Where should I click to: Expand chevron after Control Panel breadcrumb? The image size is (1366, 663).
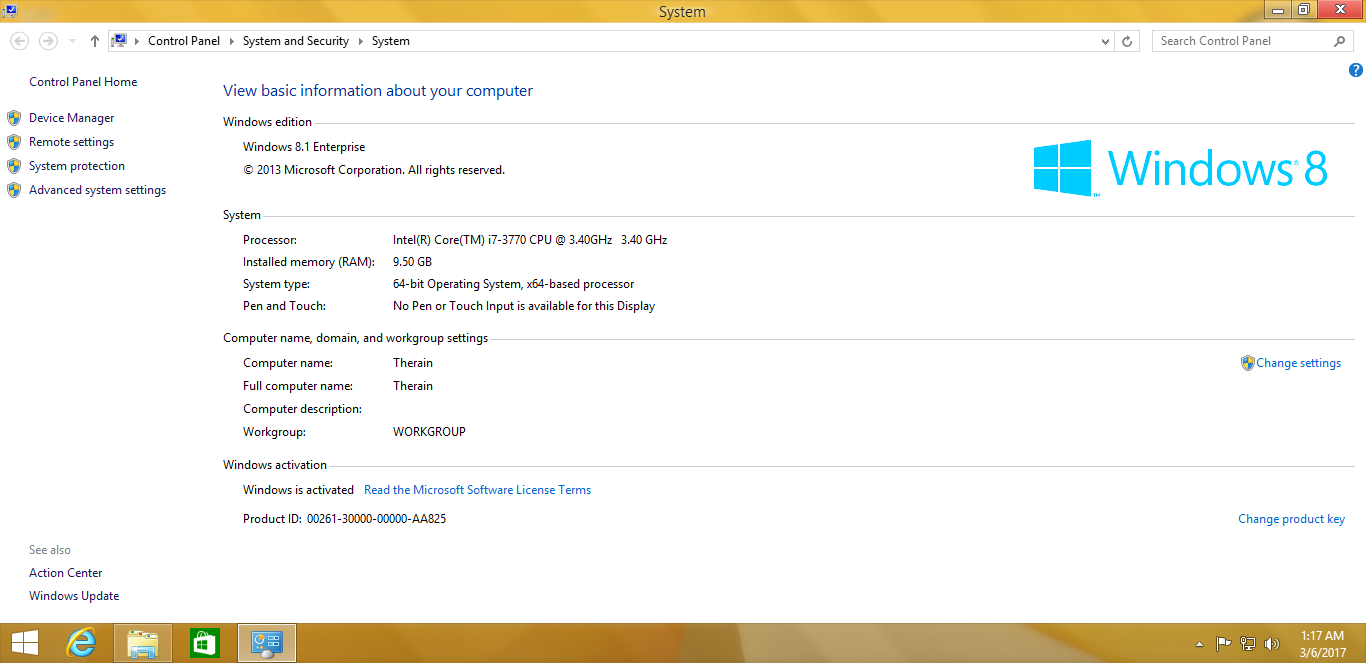(231, 41)
